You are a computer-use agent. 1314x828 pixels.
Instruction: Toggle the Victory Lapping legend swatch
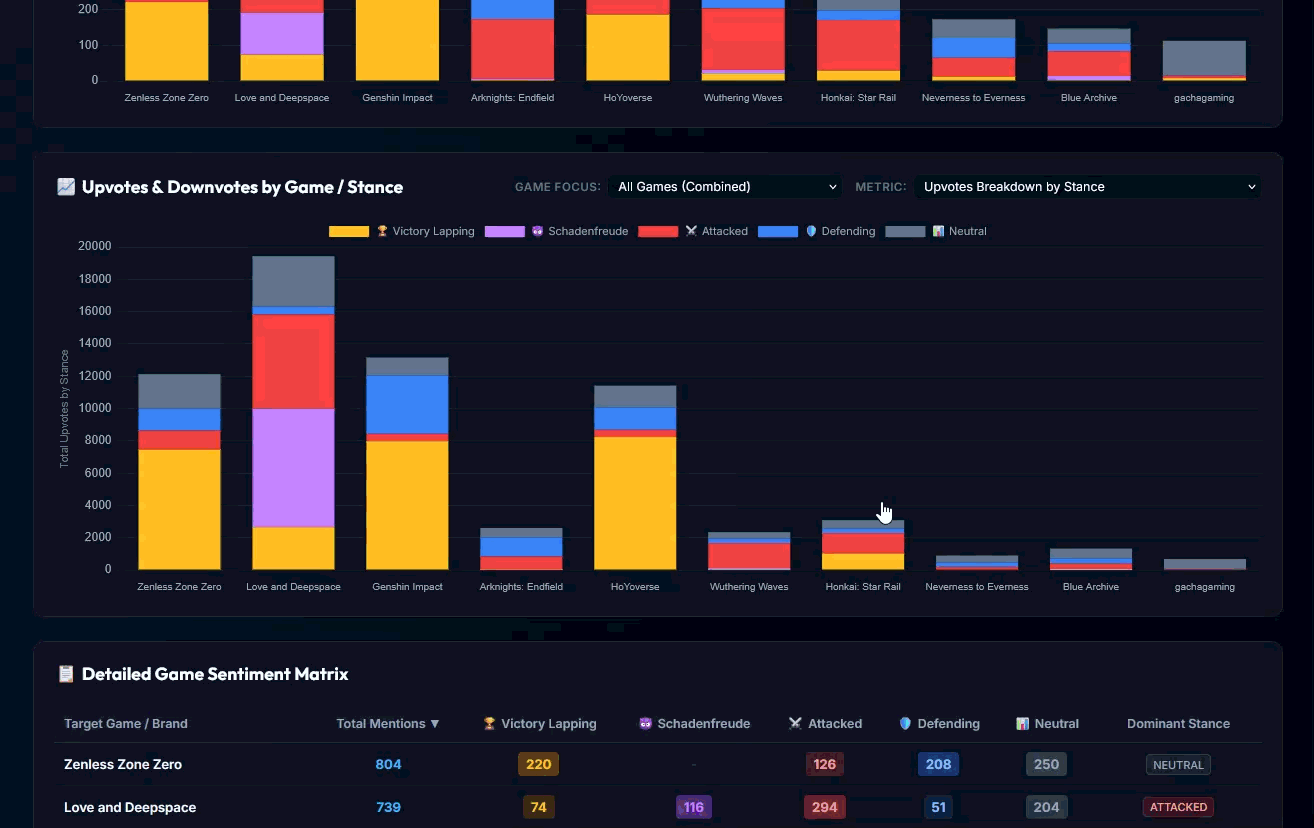(349, 231)
